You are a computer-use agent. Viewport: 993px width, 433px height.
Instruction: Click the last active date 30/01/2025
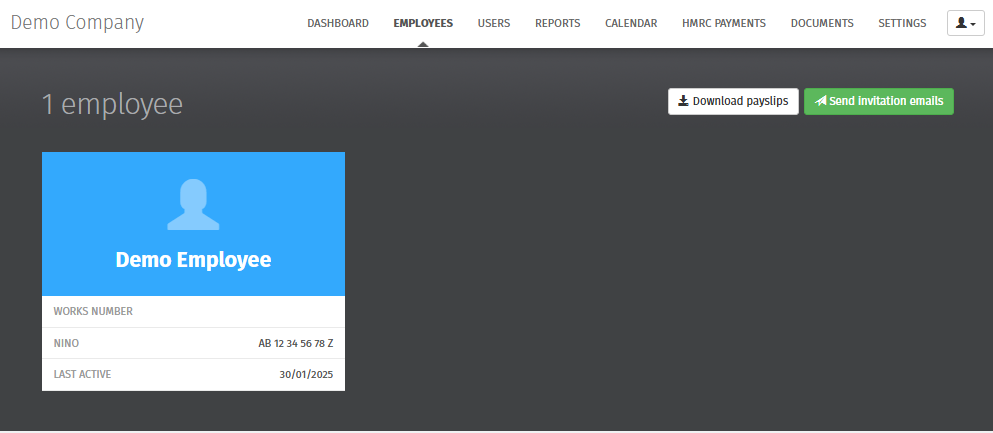tap(306, 374)
